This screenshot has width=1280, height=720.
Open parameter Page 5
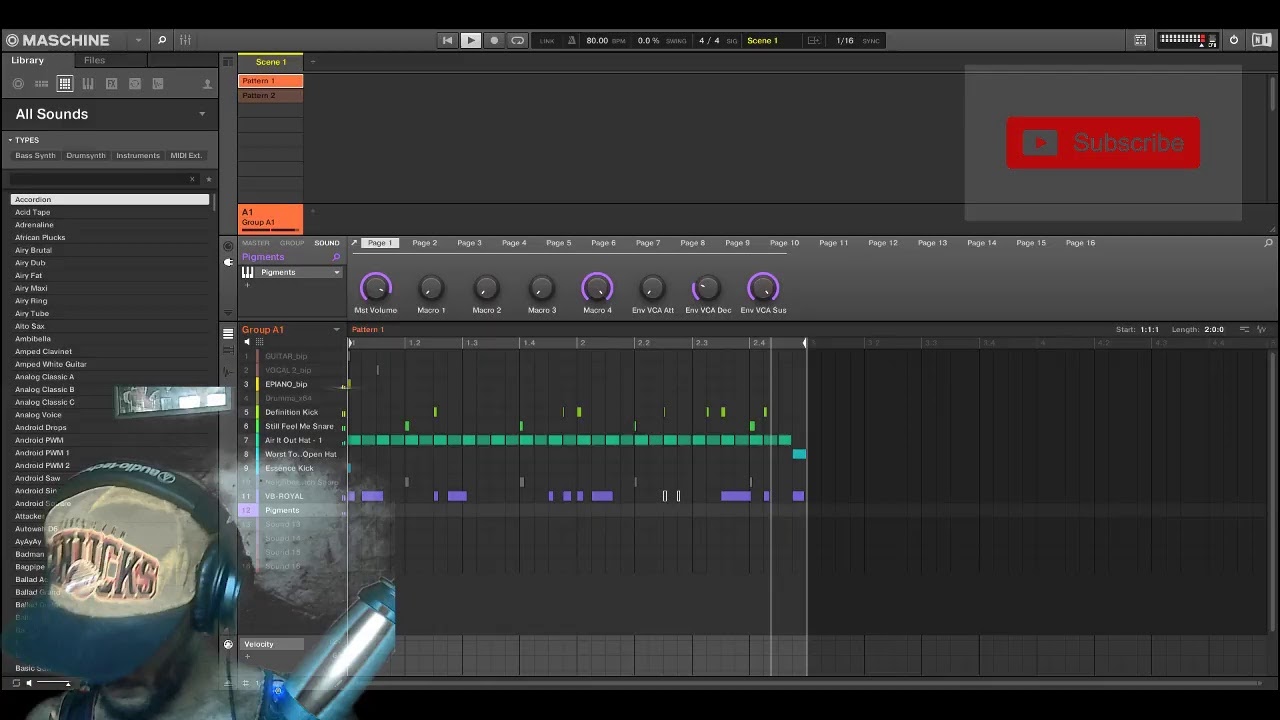558,243
